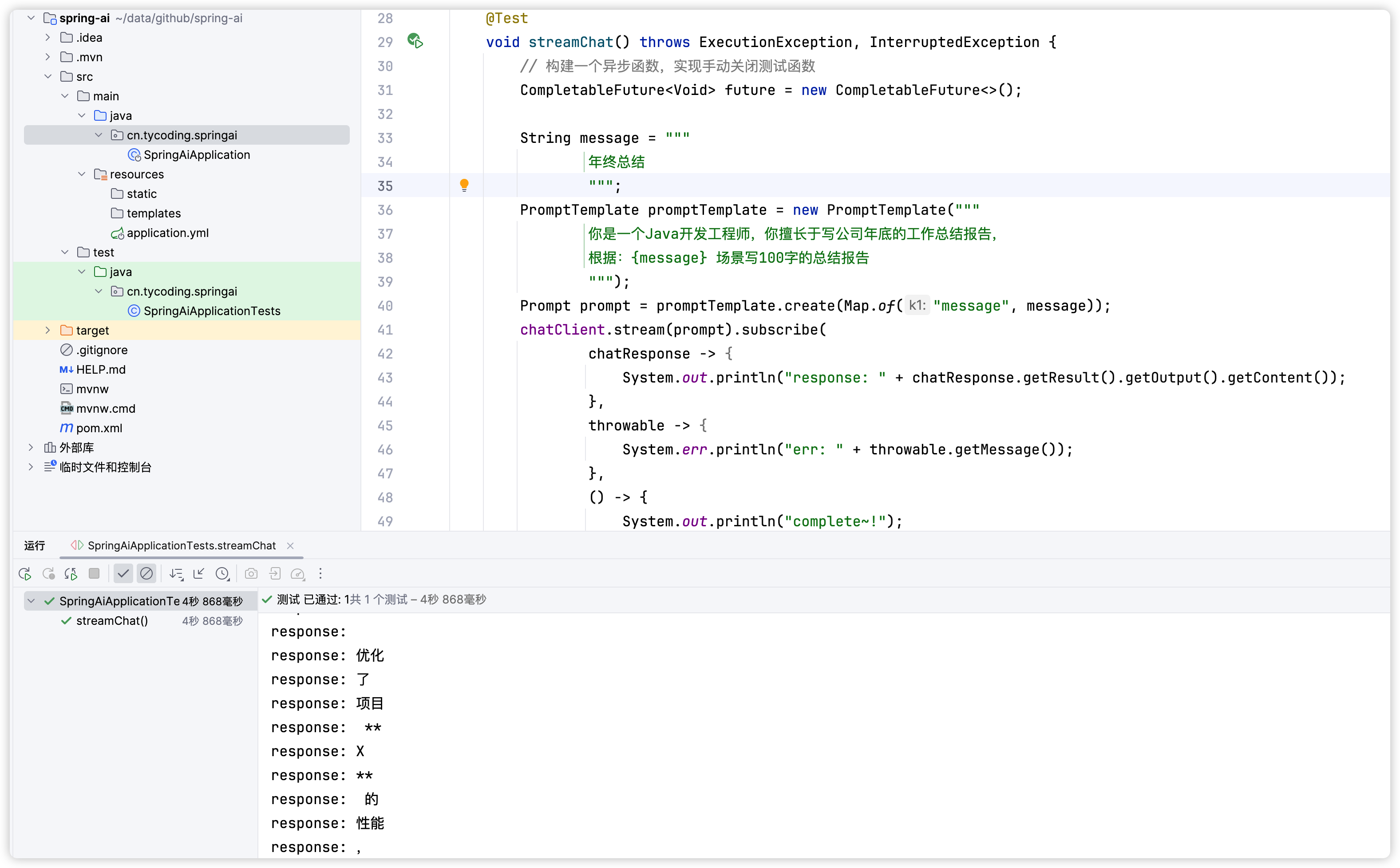Select the SpringAiApplicationTests.streamChat run tab
The height and width of the screenshot is (868, 1400).
182,546
